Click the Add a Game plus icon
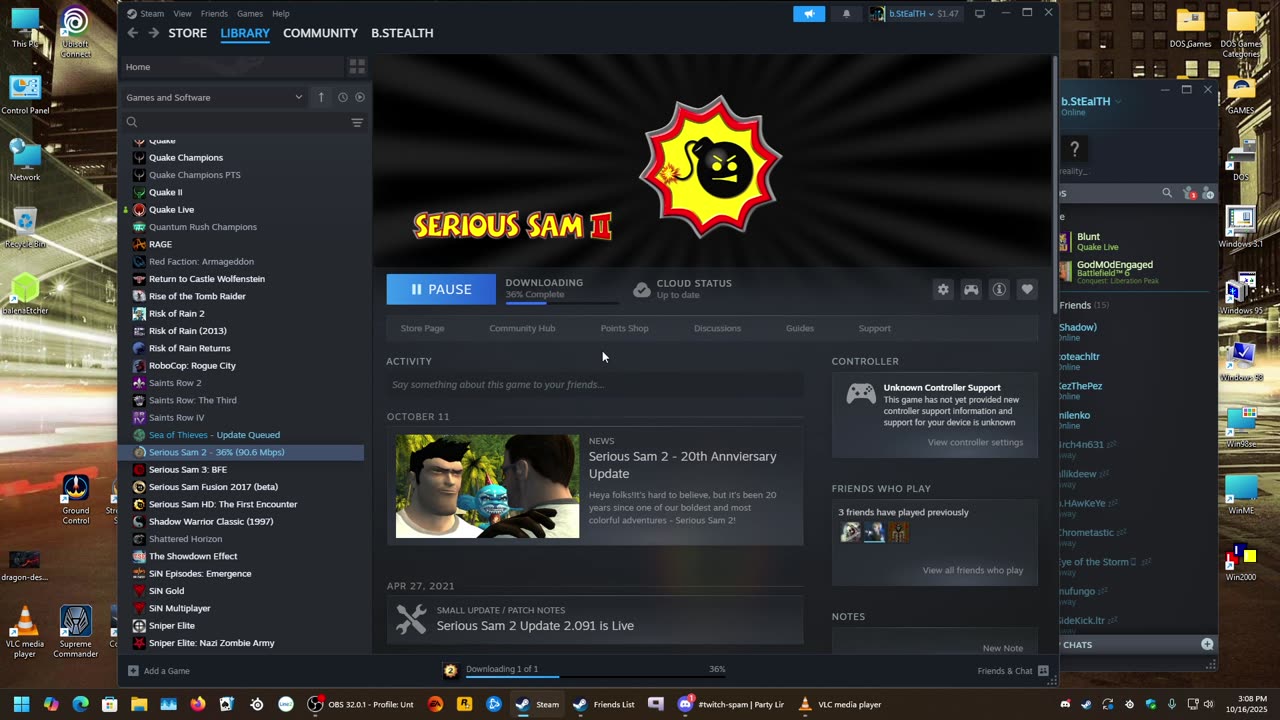The width and height of the screenshot is (1280, 720). (133, 671)
